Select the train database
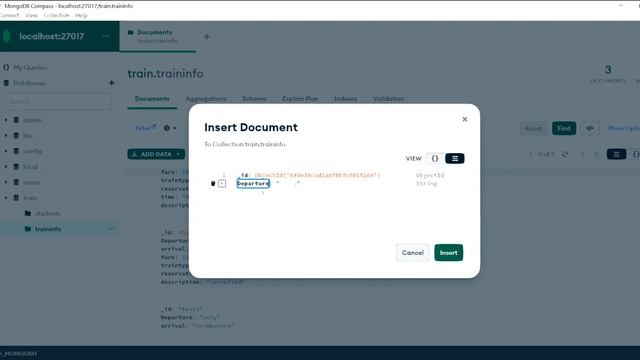The width and height of the screenshot is (640, 360). pyautogui.click(x=30, y=198)
